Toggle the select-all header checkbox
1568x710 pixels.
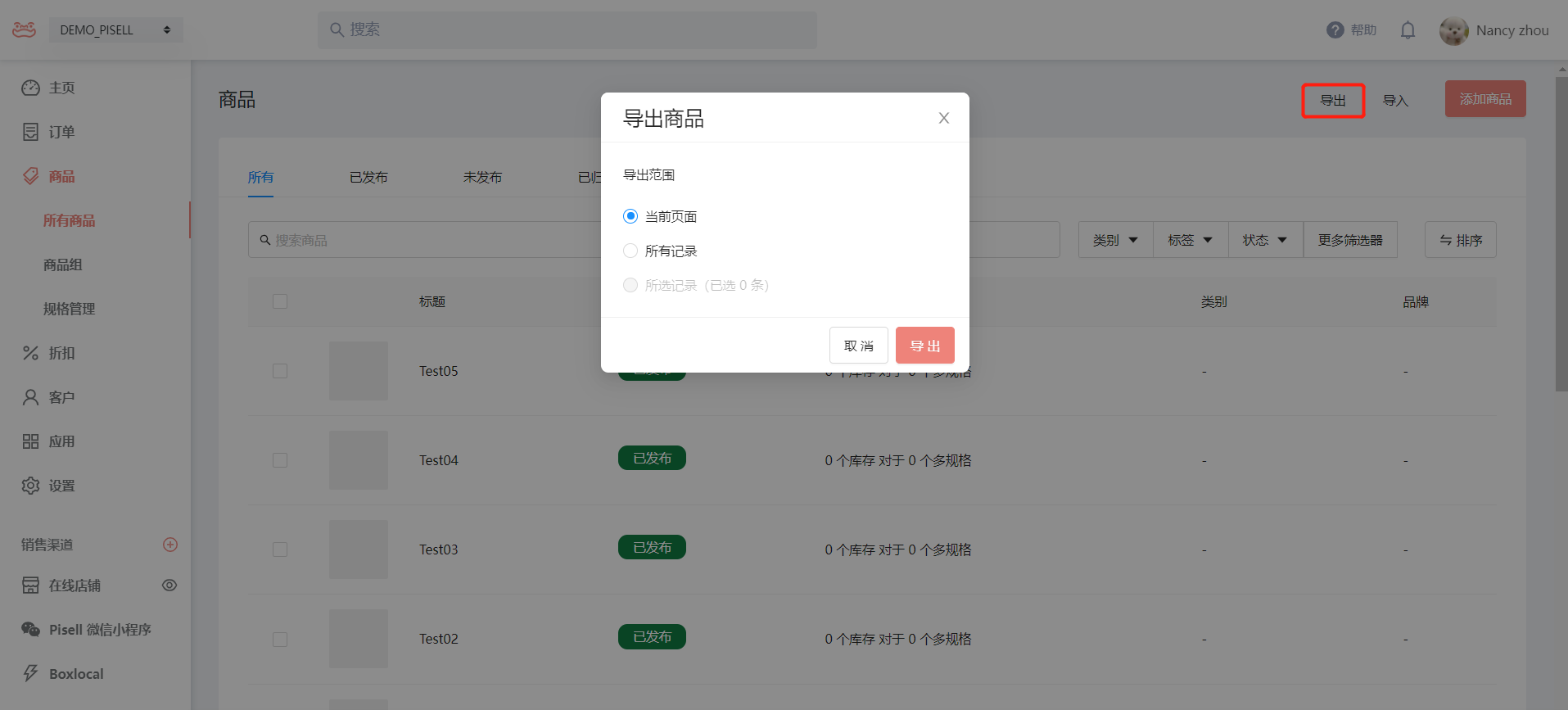click(x=280, y=301)
